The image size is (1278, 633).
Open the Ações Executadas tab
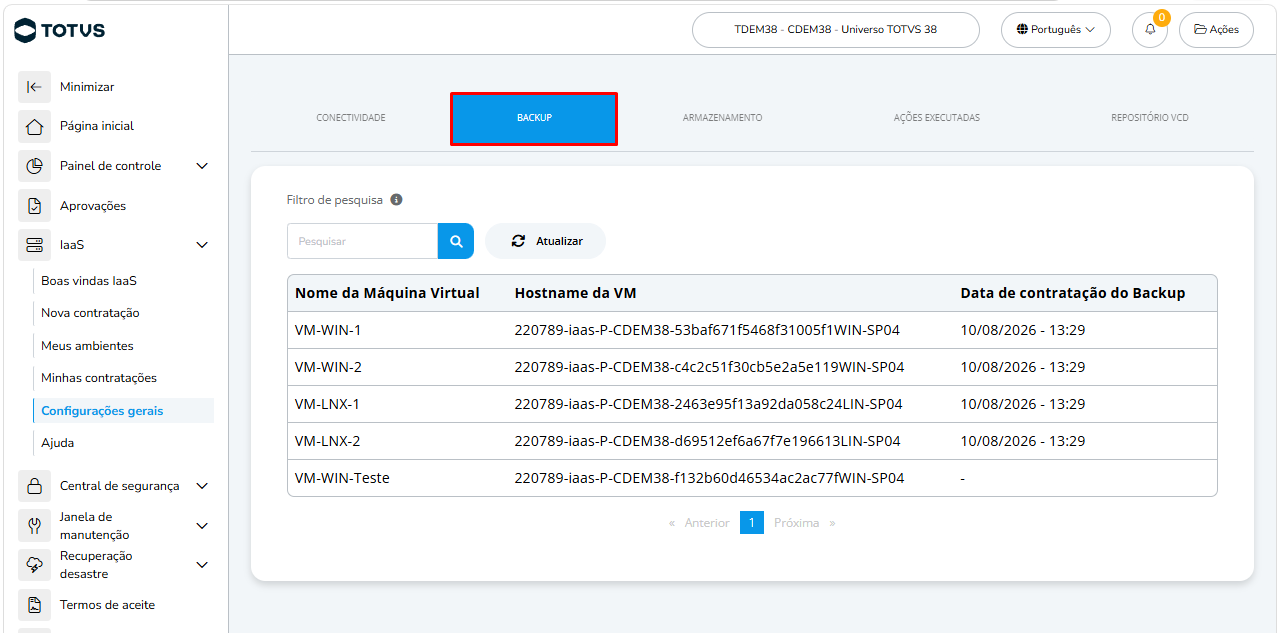click(937, 118)
